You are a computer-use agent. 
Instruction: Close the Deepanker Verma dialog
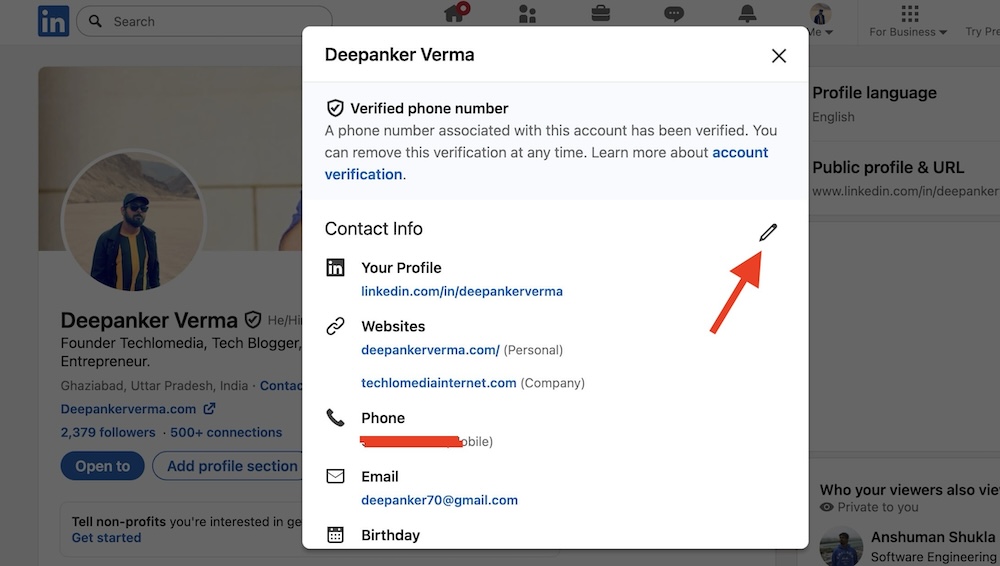779,56
